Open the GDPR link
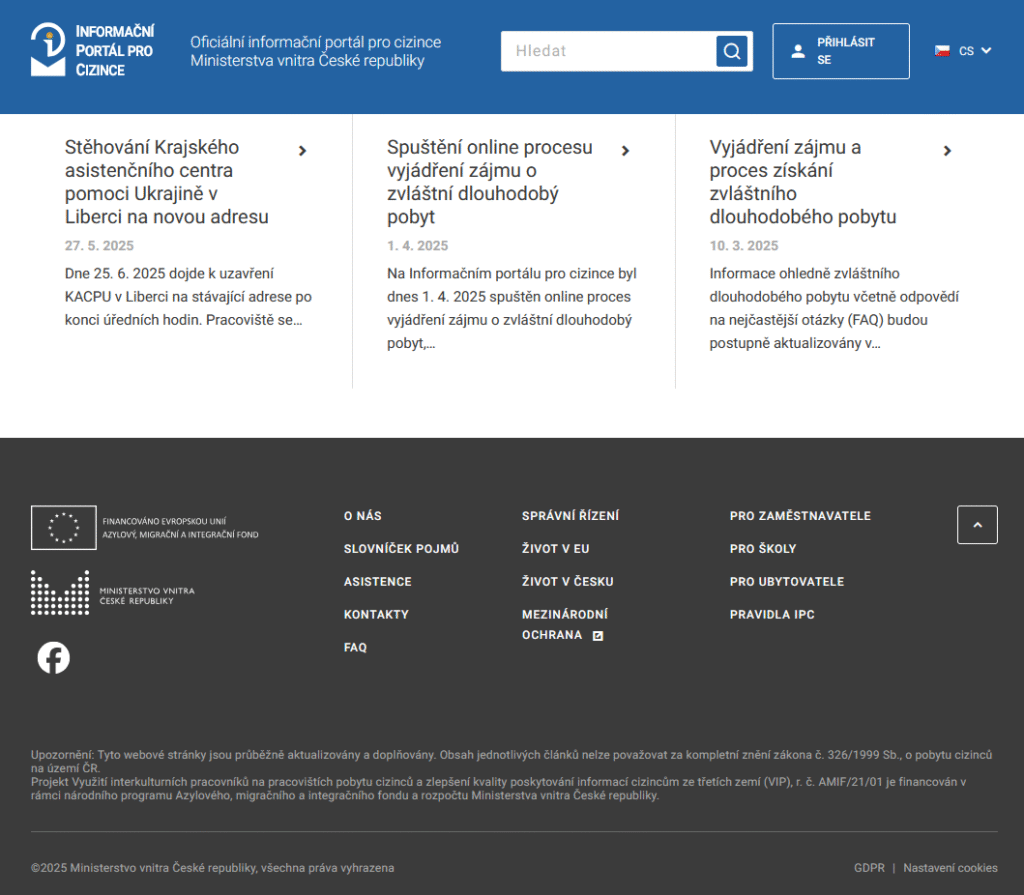The width and height of the screenshot is (1024, 895). (x=869, y=868)
